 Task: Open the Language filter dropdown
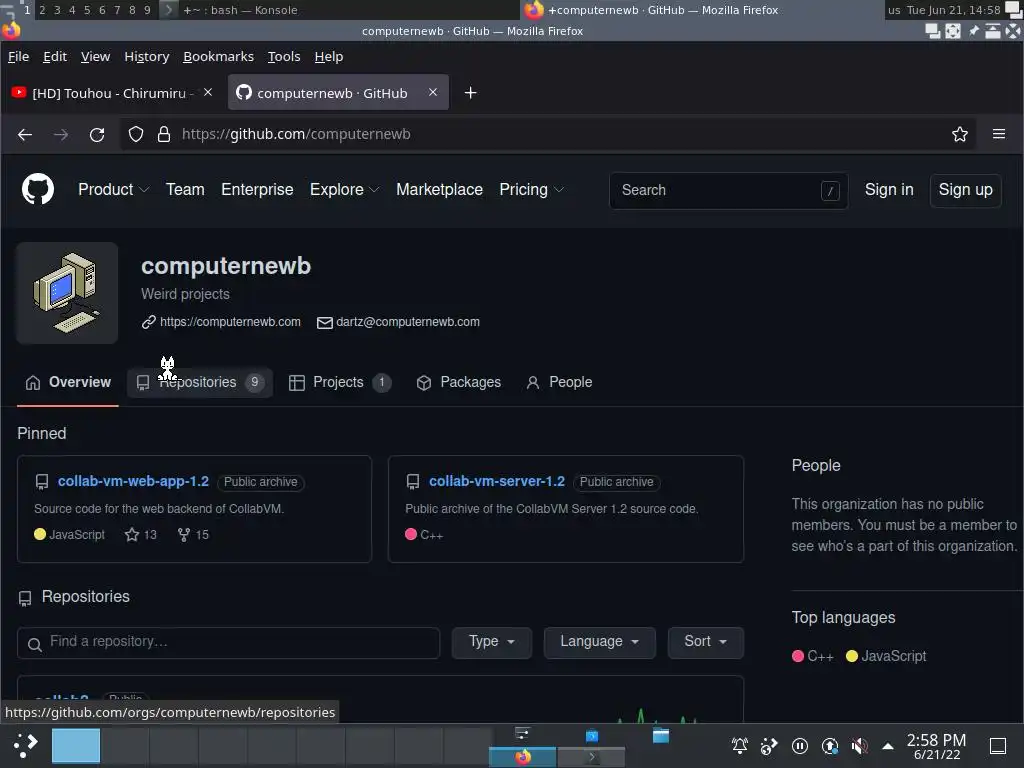(x=600, y=642)
